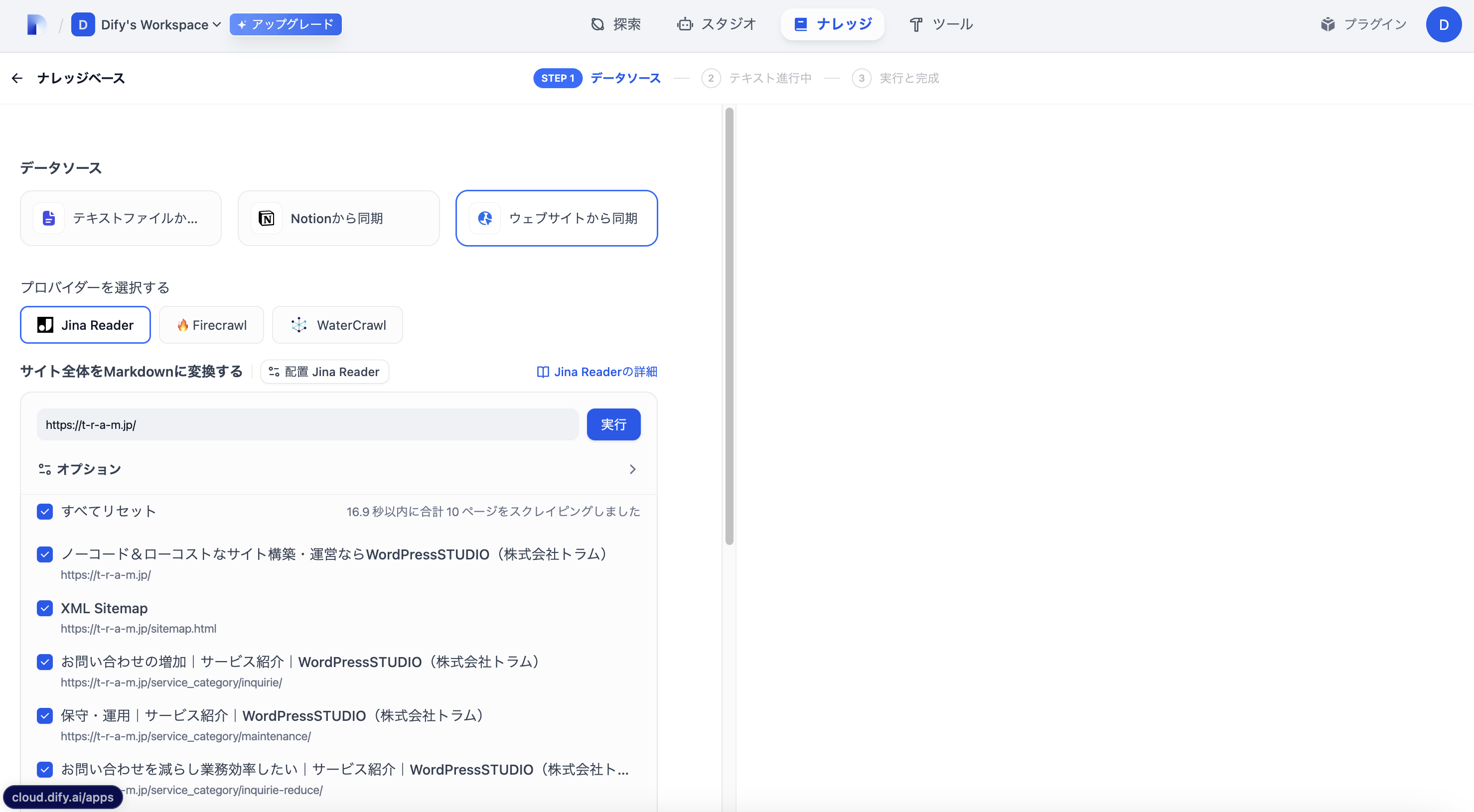Open the プラグイン plugins menu

pos(1363,24)
